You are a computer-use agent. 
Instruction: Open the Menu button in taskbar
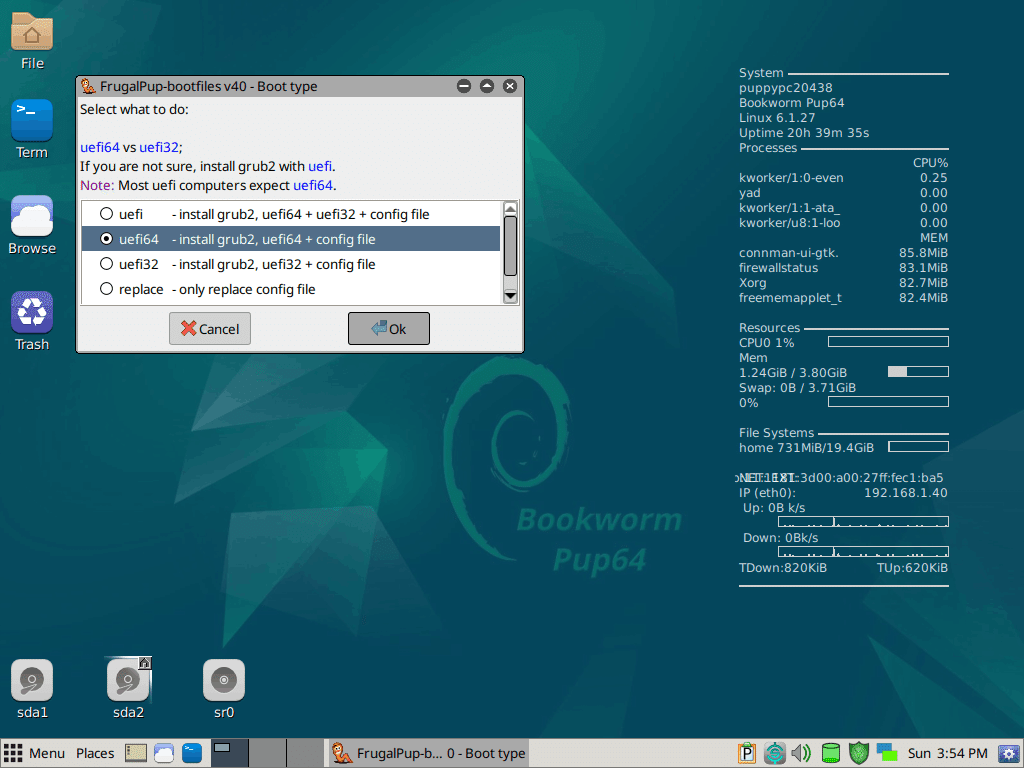point(35,753)
